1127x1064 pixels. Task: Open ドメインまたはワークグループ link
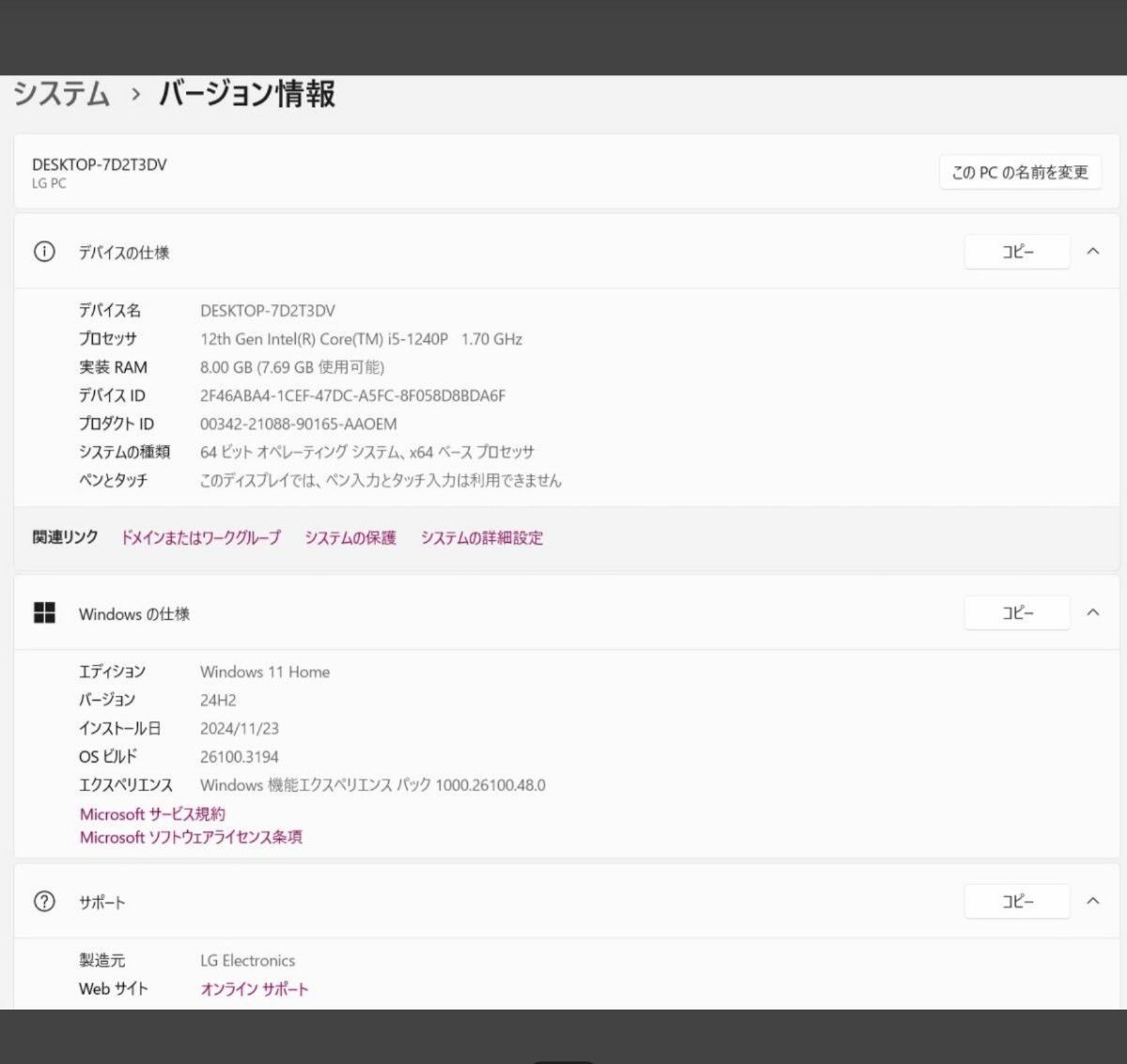(x=201, y=538)
